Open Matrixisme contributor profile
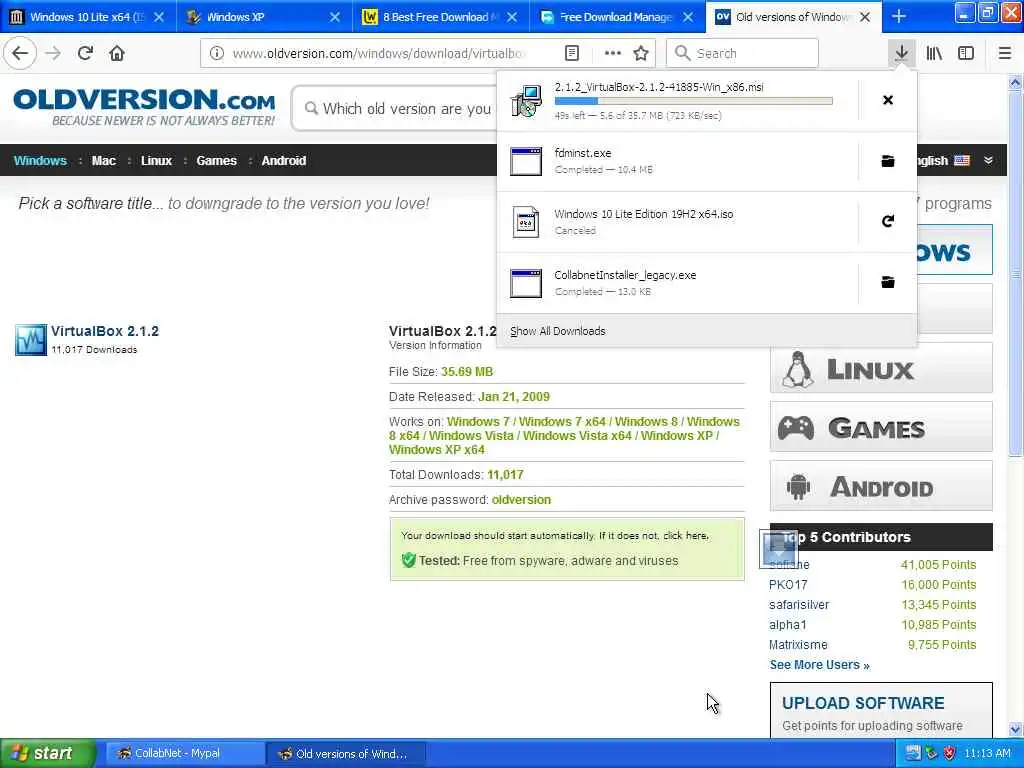1024x768 pixels. point(798,645)
